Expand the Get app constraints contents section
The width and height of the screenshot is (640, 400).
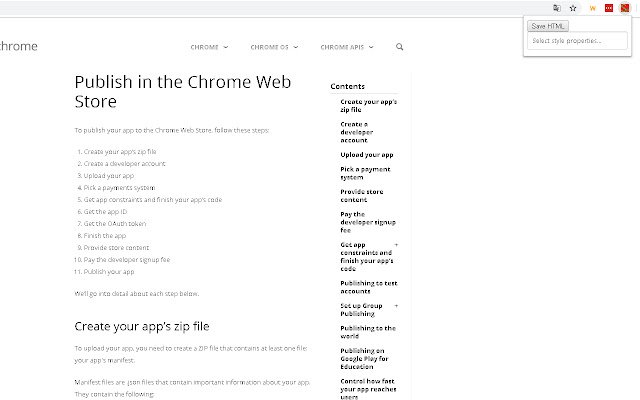396,245
